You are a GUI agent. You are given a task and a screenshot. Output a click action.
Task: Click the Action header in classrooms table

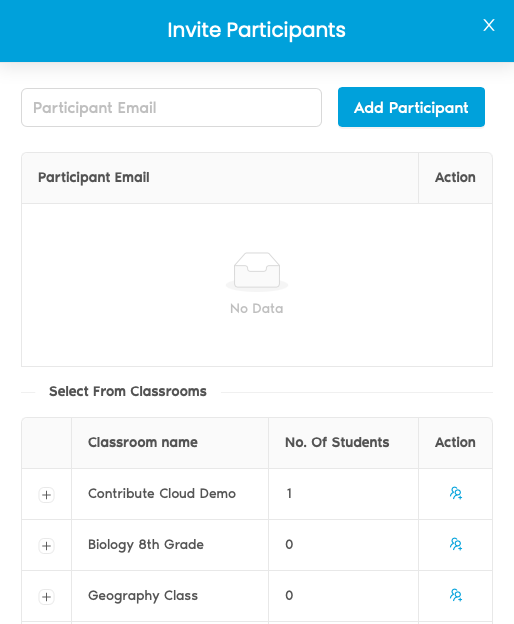455,443
